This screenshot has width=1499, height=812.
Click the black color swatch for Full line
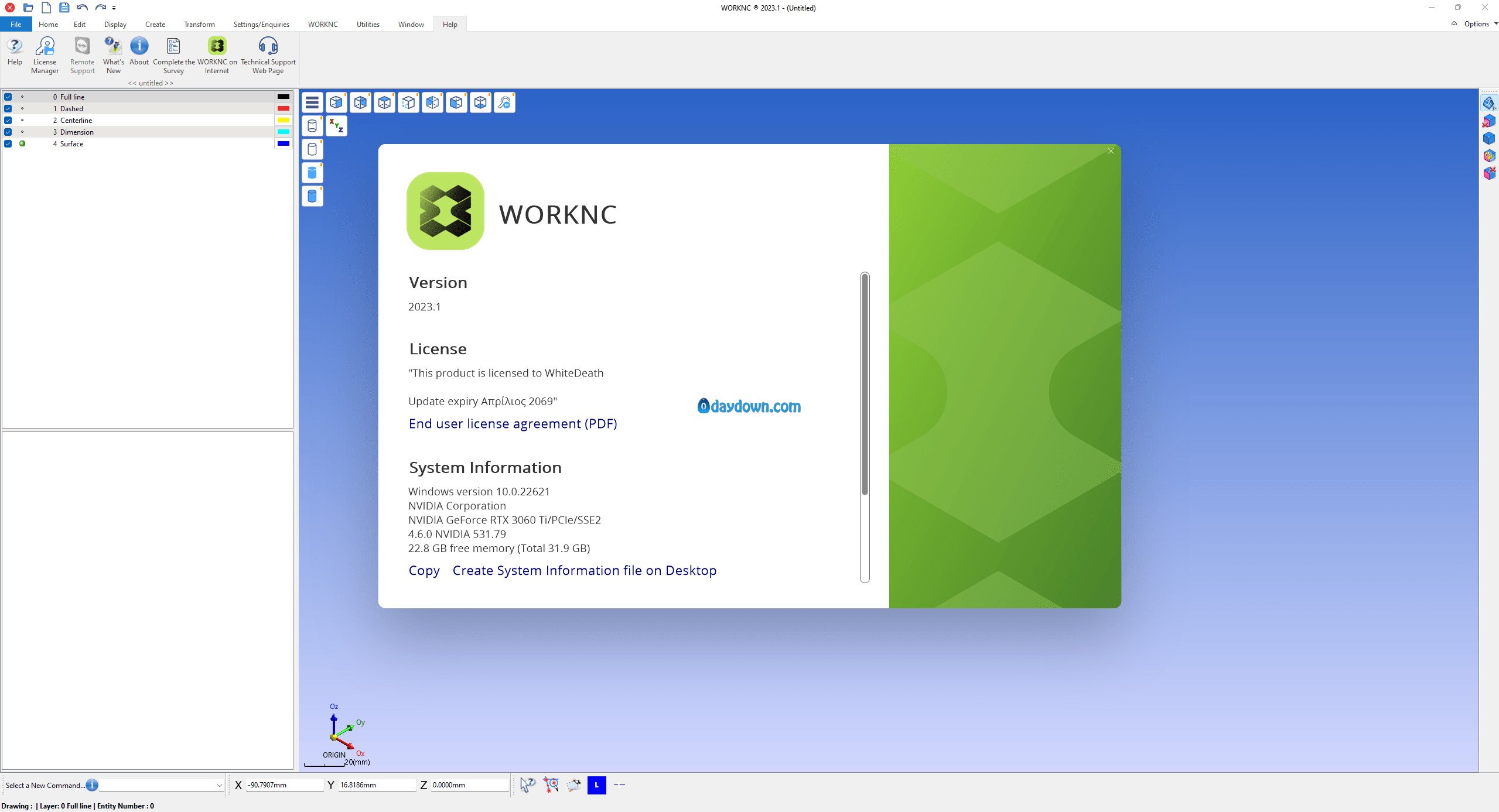(x=284, y=97)
